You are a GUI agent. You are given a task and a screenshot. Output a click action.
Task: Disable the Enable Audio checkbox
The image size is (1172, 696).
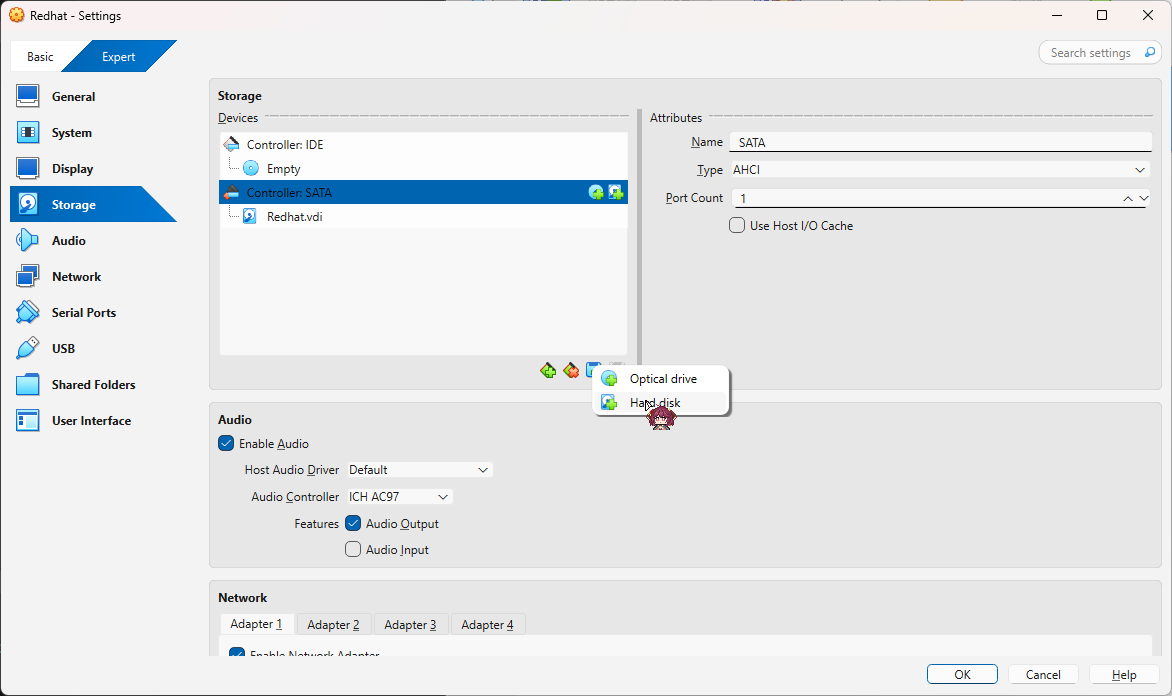pos(252,443)
